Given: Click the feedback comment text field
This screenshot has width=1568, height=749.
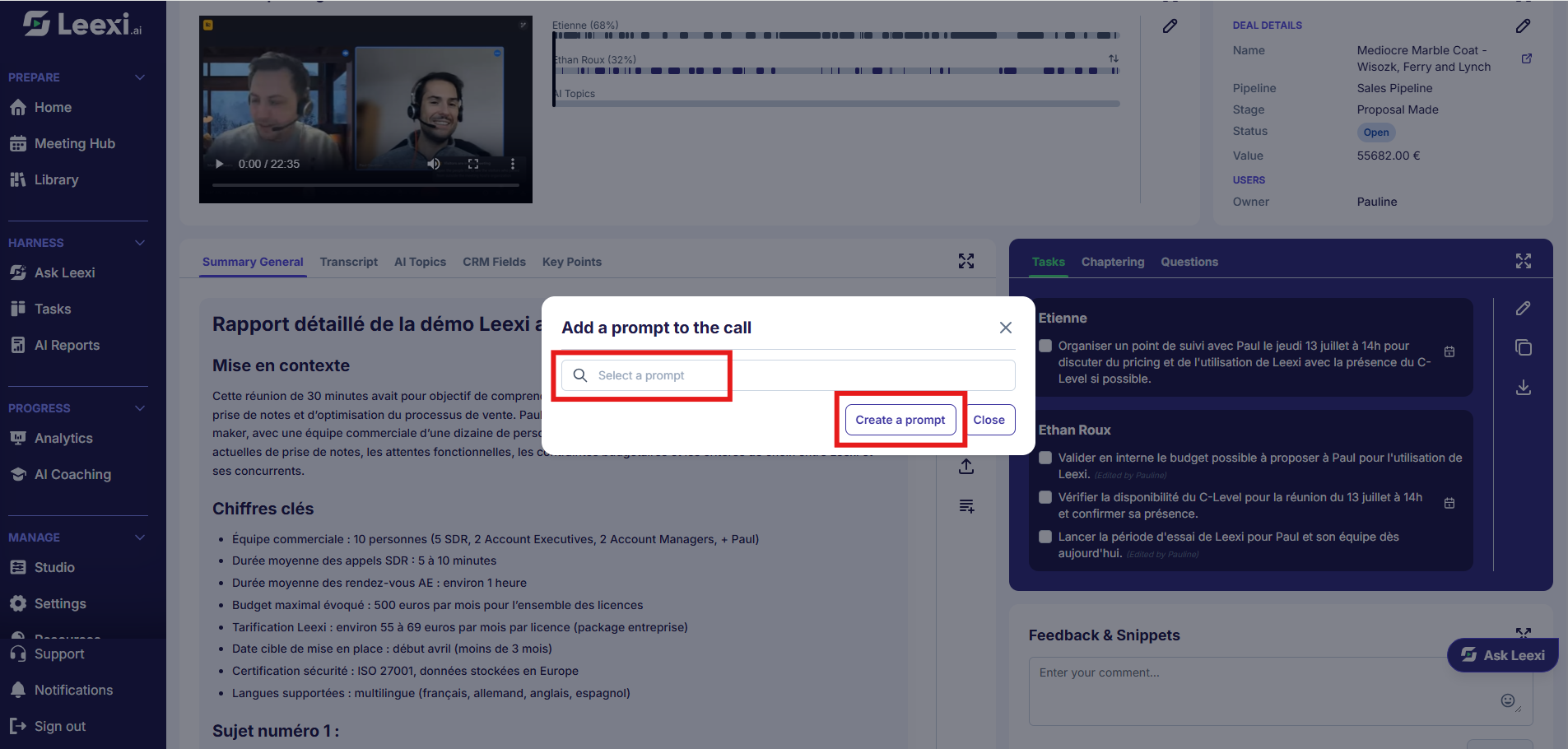Looking at the screenshot, I should (1281, 691).
